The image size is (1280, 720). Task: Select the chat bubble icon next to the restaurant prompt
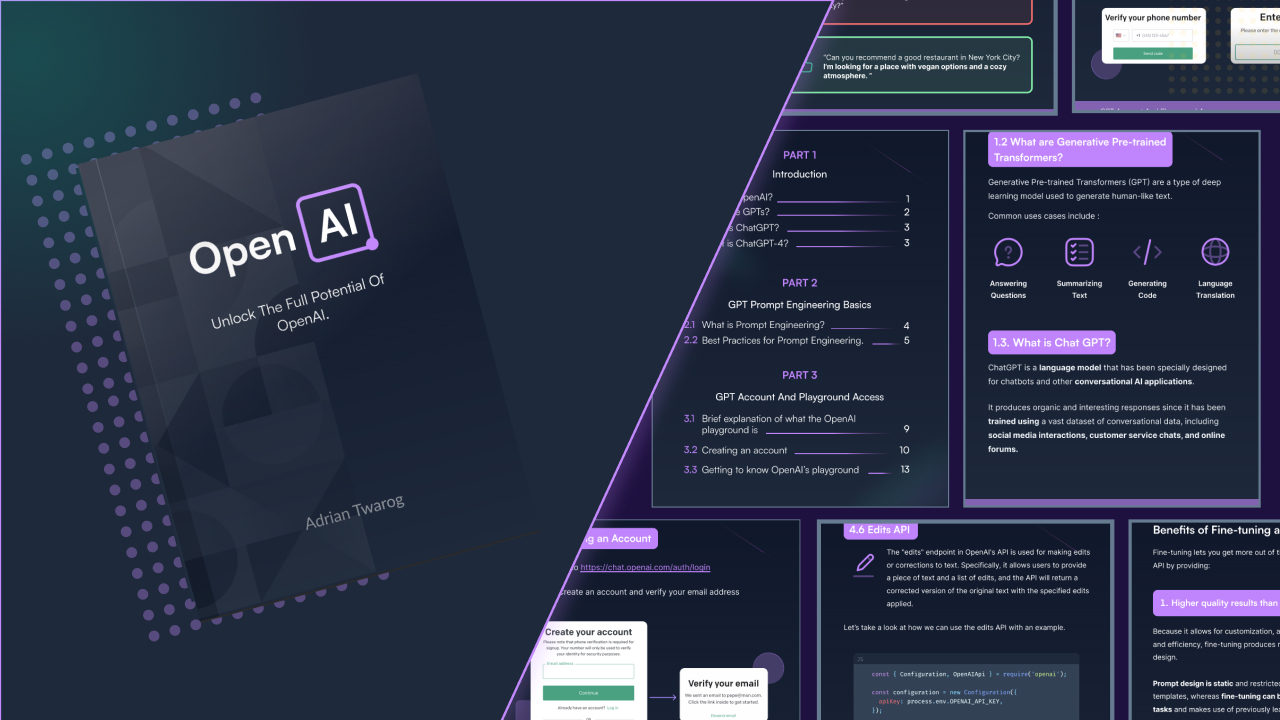(806, 66)
